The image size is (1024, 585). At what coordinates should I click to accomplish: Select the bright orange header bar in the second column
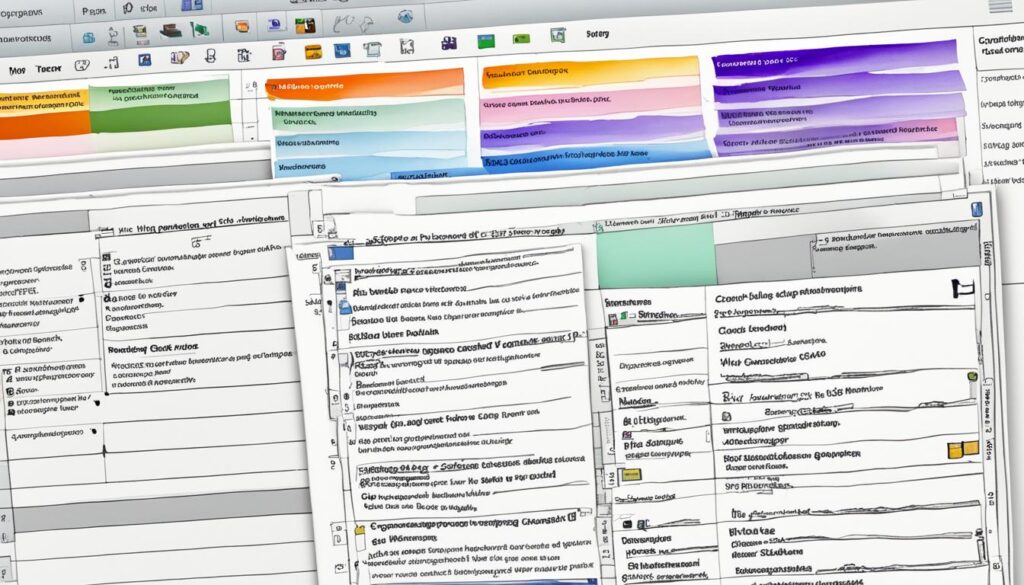(x=366, y=84)
